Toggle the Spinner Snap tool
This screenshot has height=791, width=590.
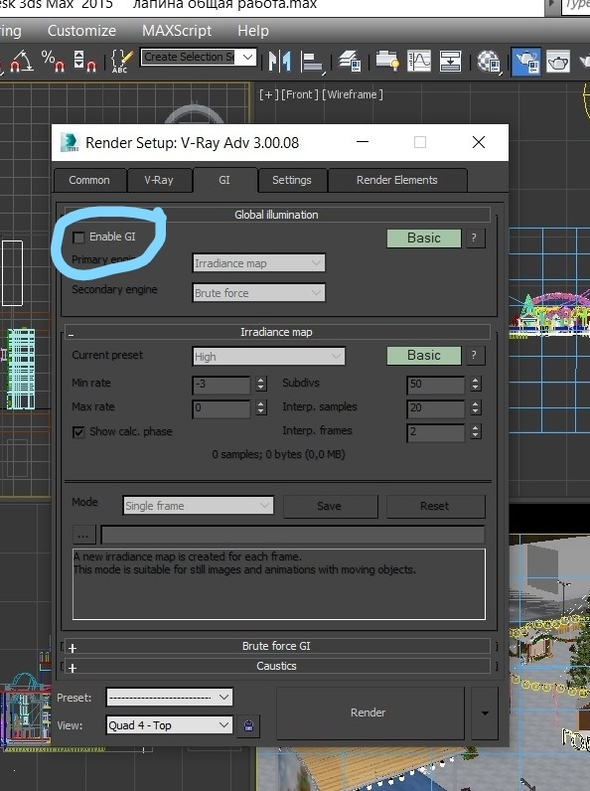click(85, 62)
